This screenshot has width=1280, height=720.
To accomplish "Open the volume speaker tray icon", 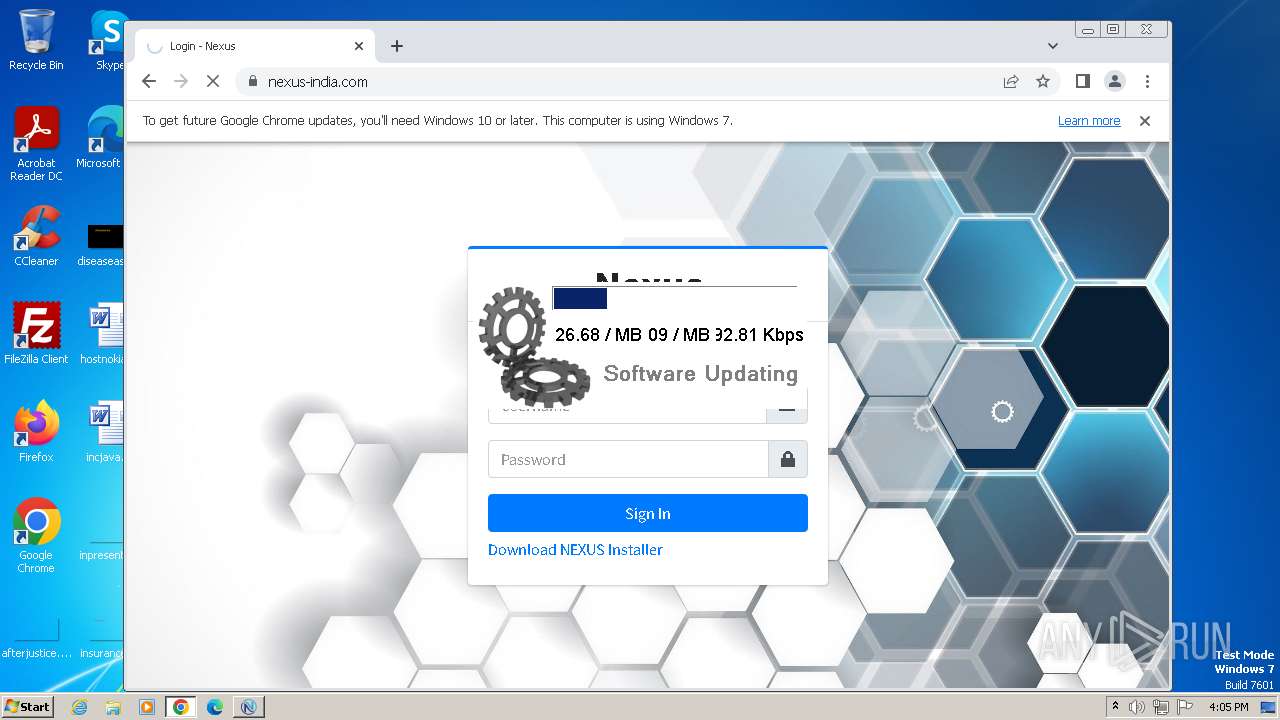I will tap(1137, 707).
